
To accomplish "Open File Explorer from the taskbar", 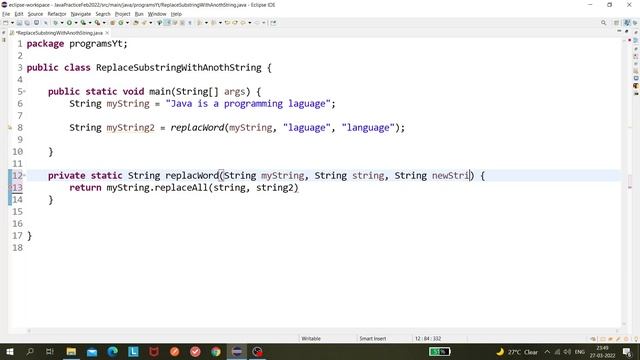I will pos(71,351).
